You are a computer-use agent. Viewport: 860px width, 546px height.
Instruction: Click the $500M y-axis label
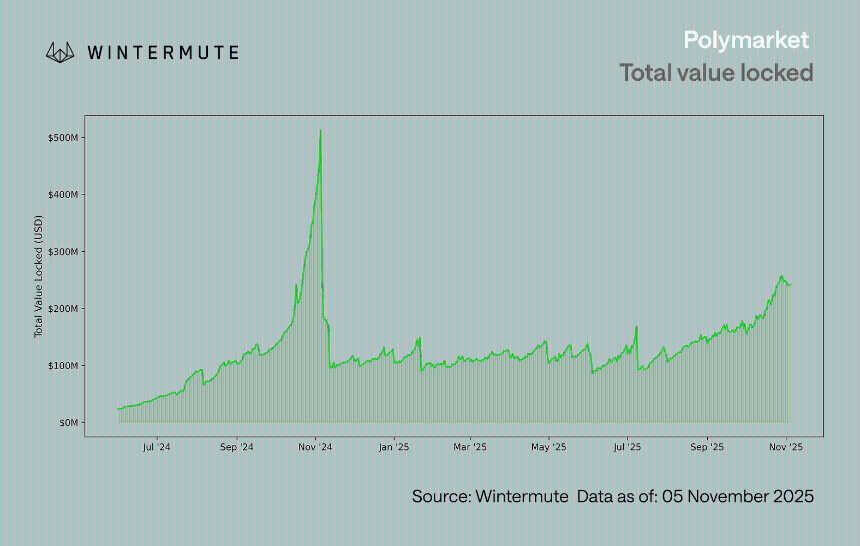click(63, 138)
